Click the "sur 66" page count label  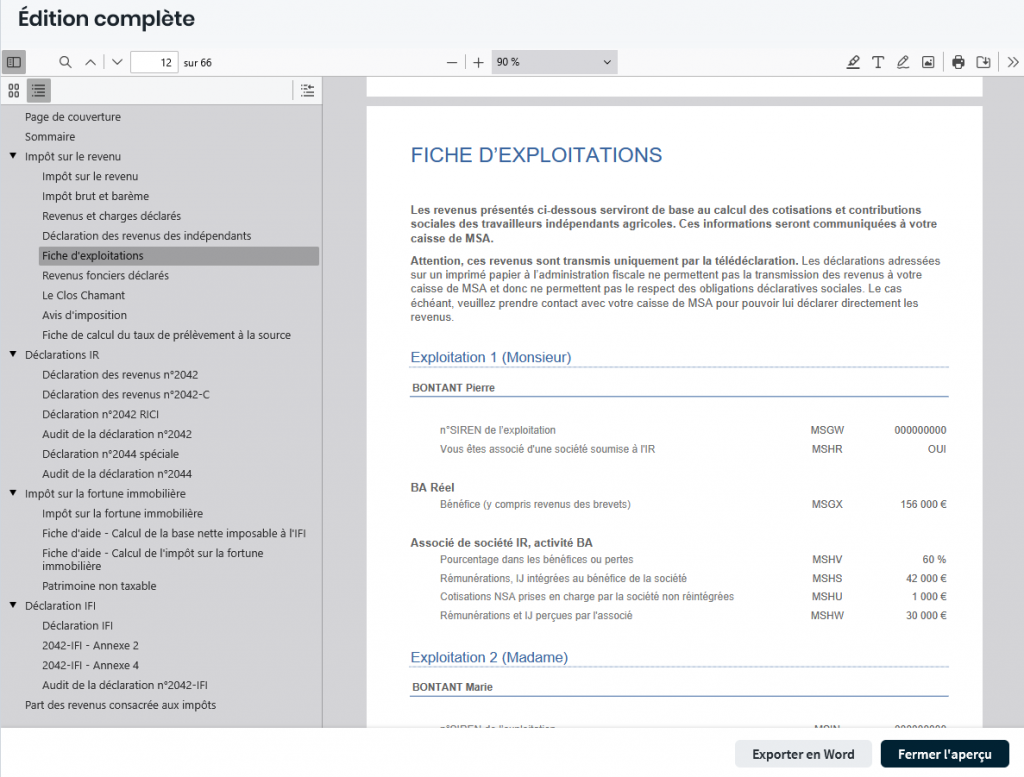[x=197, y=63]
